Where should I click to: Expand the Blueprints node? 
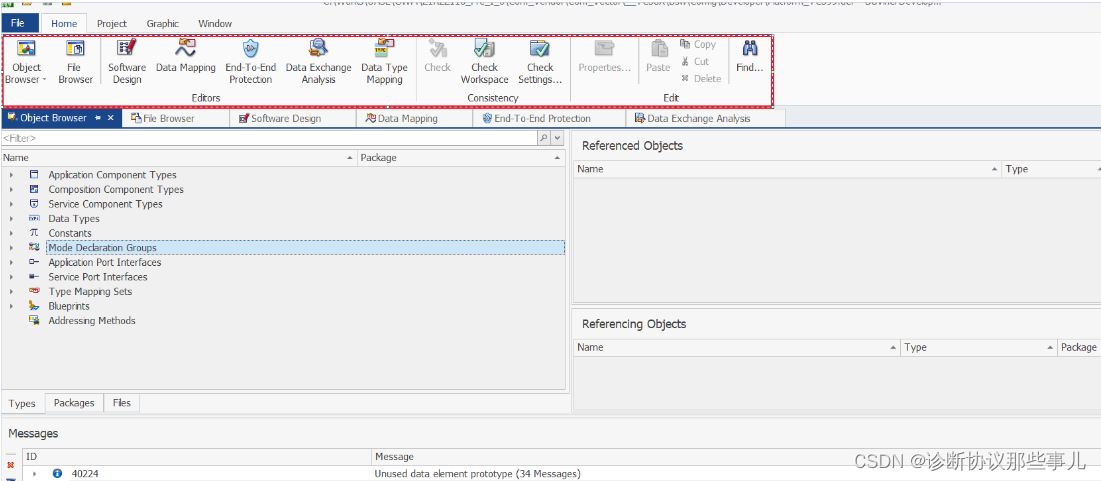pyautogui.click(x=11, y=306)
